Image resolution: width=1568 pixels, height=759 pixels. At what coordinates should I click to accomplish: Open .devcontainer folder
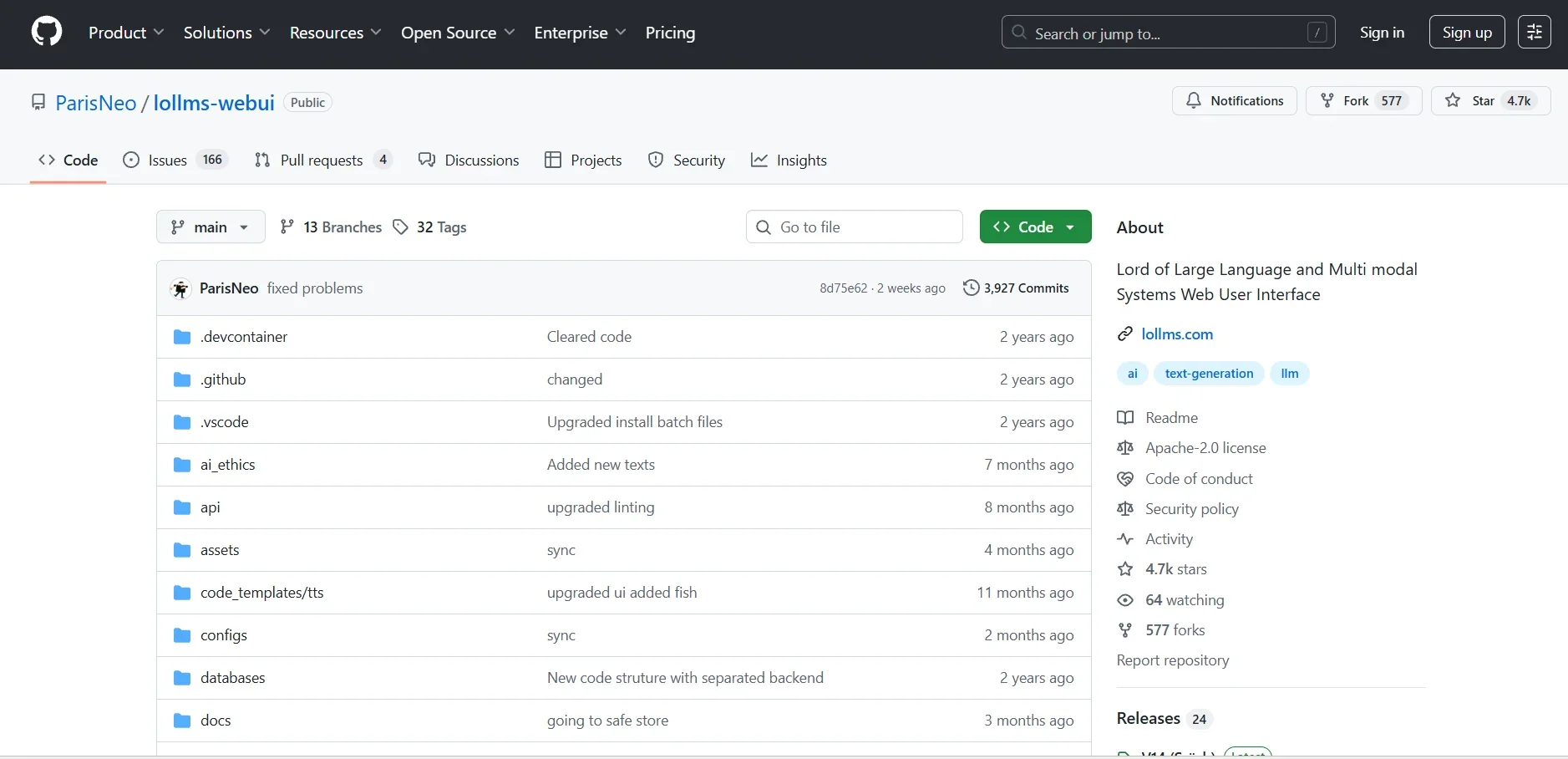(244, 337)
